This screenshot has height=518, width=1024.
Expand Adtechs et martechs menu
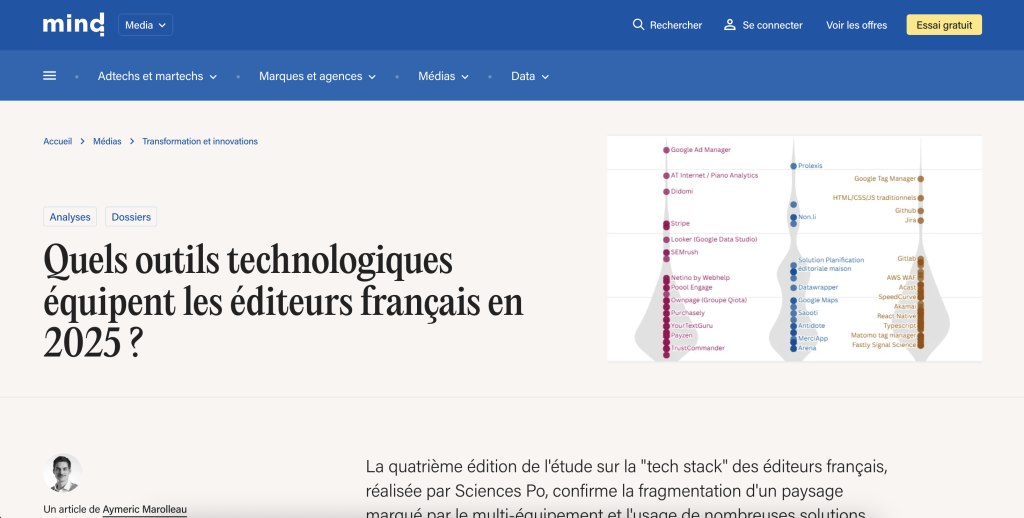(x=157, y=76)
